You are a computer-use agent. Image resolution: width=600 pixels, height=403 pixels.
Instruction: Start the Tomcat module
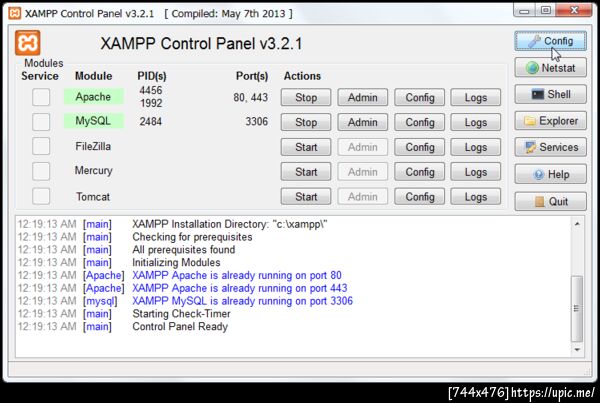point(306,197)
